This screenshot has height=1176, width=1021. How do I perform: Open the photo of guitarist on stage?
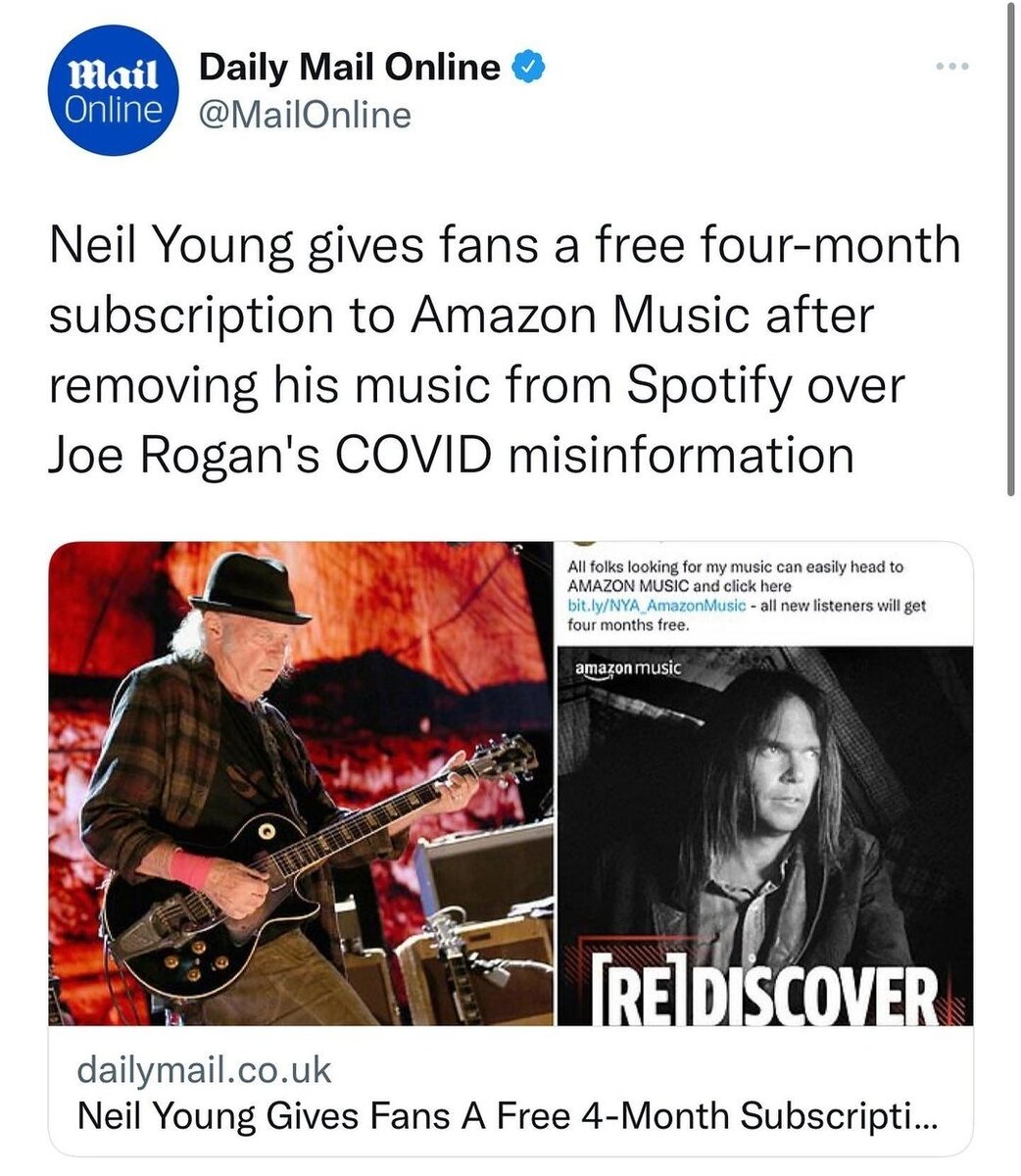(x=301, y=784)
